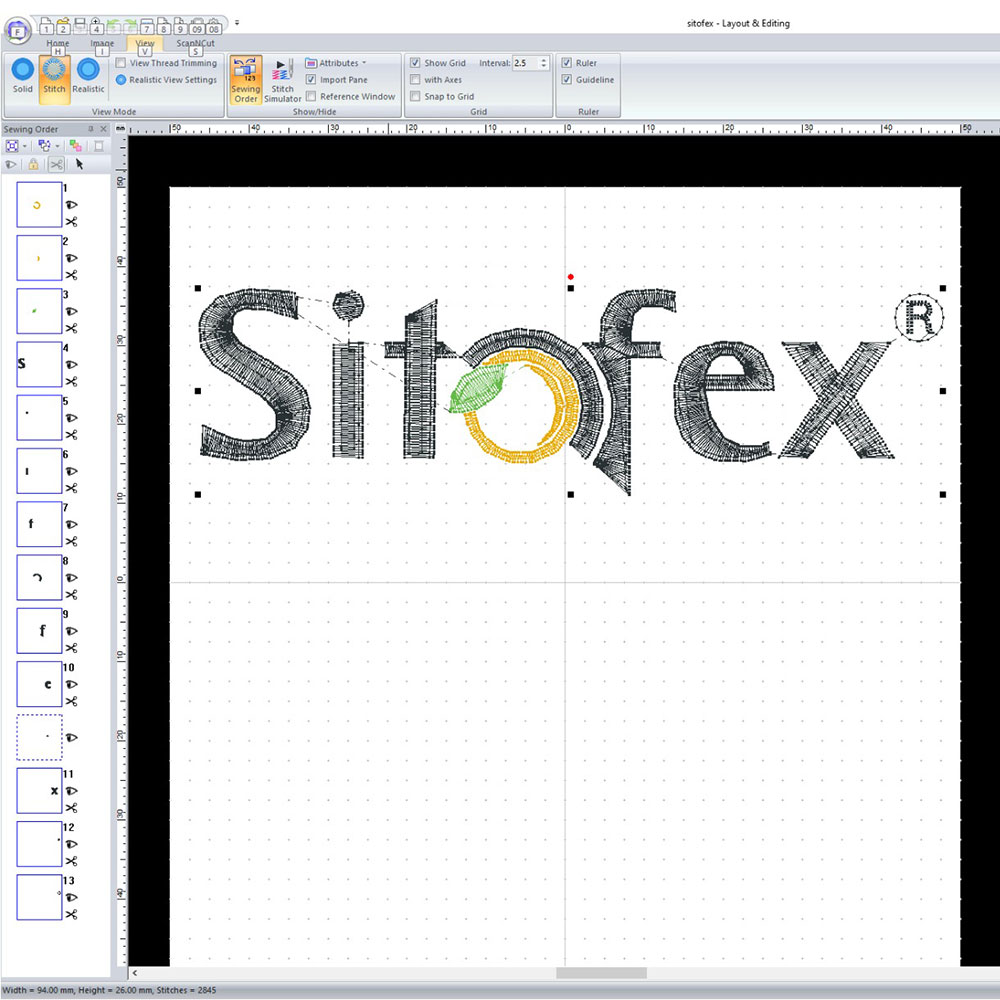
Task: Click the green leaf in the design
Action: 478,389
